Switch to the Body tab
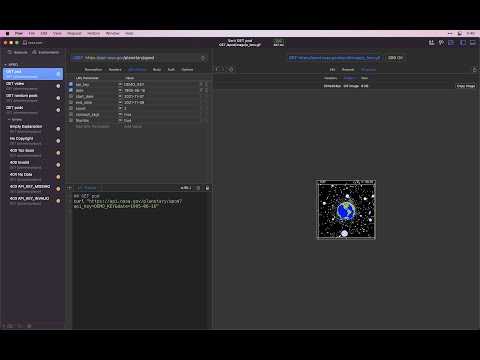The image size is (480, 360). (157, 70)
